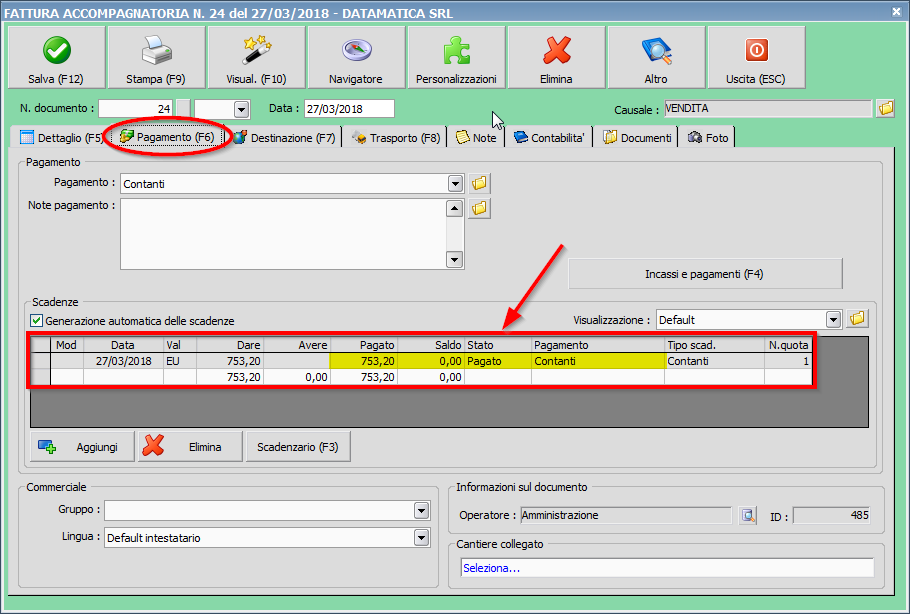Click Note pagamento scroll up arrow
The image size is (910, 614).
point(454,208)
